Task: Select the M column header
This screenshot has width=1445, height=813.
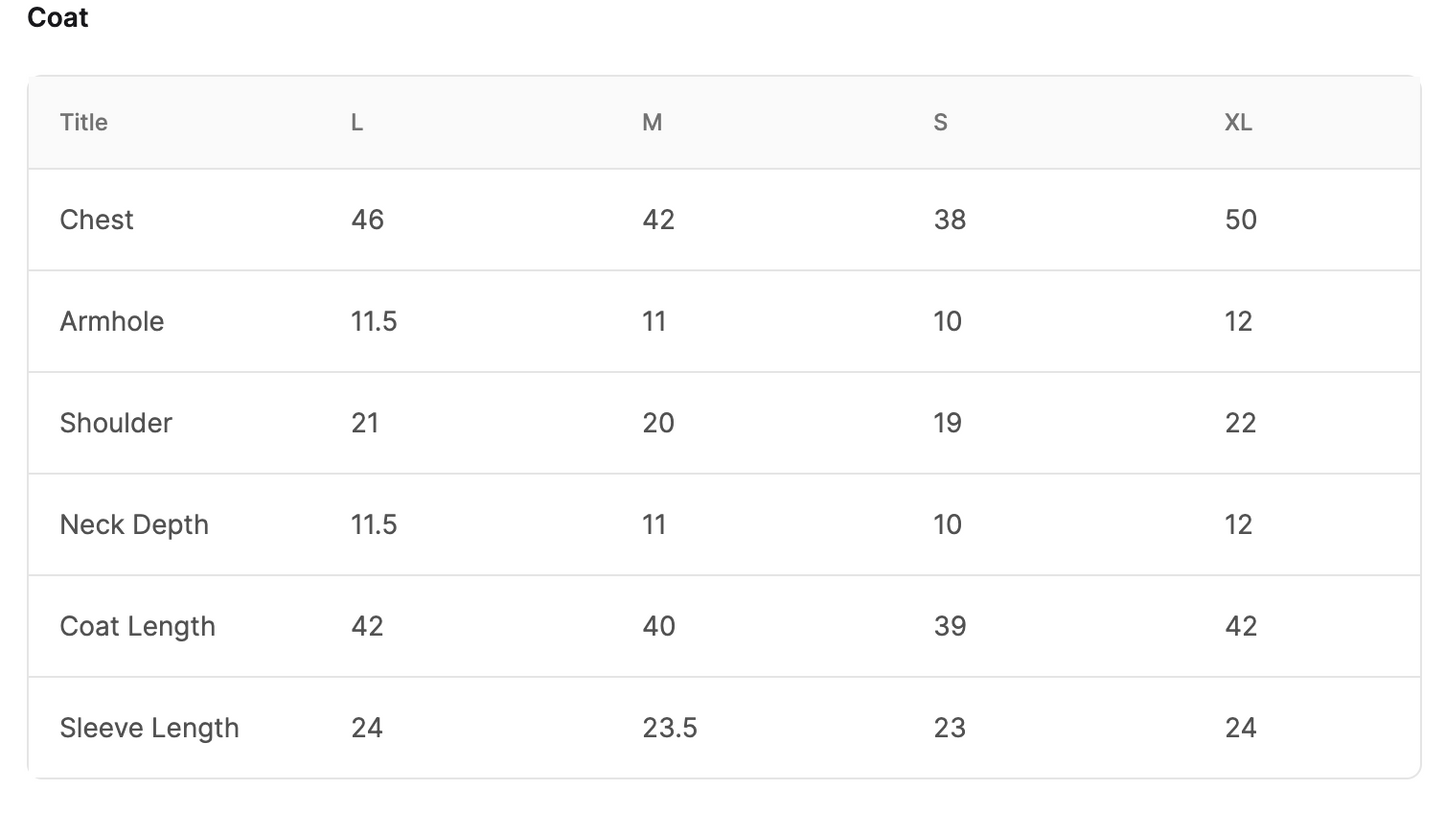Action: click(652, 122)
